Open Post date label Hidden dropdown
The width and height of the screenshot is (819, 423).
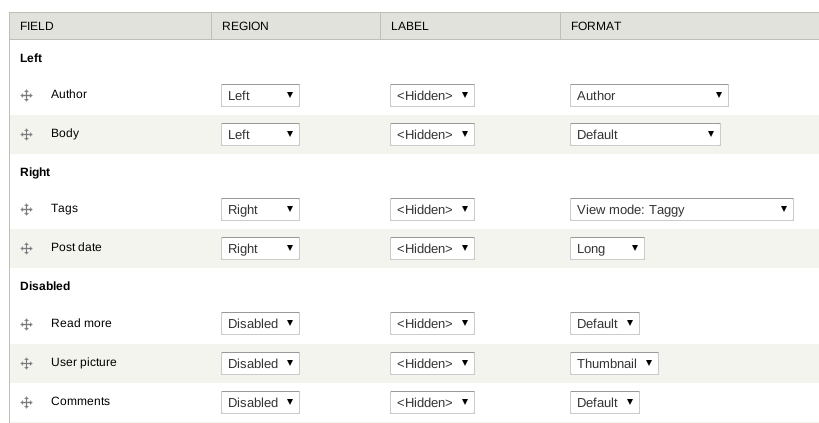point(432,249)
